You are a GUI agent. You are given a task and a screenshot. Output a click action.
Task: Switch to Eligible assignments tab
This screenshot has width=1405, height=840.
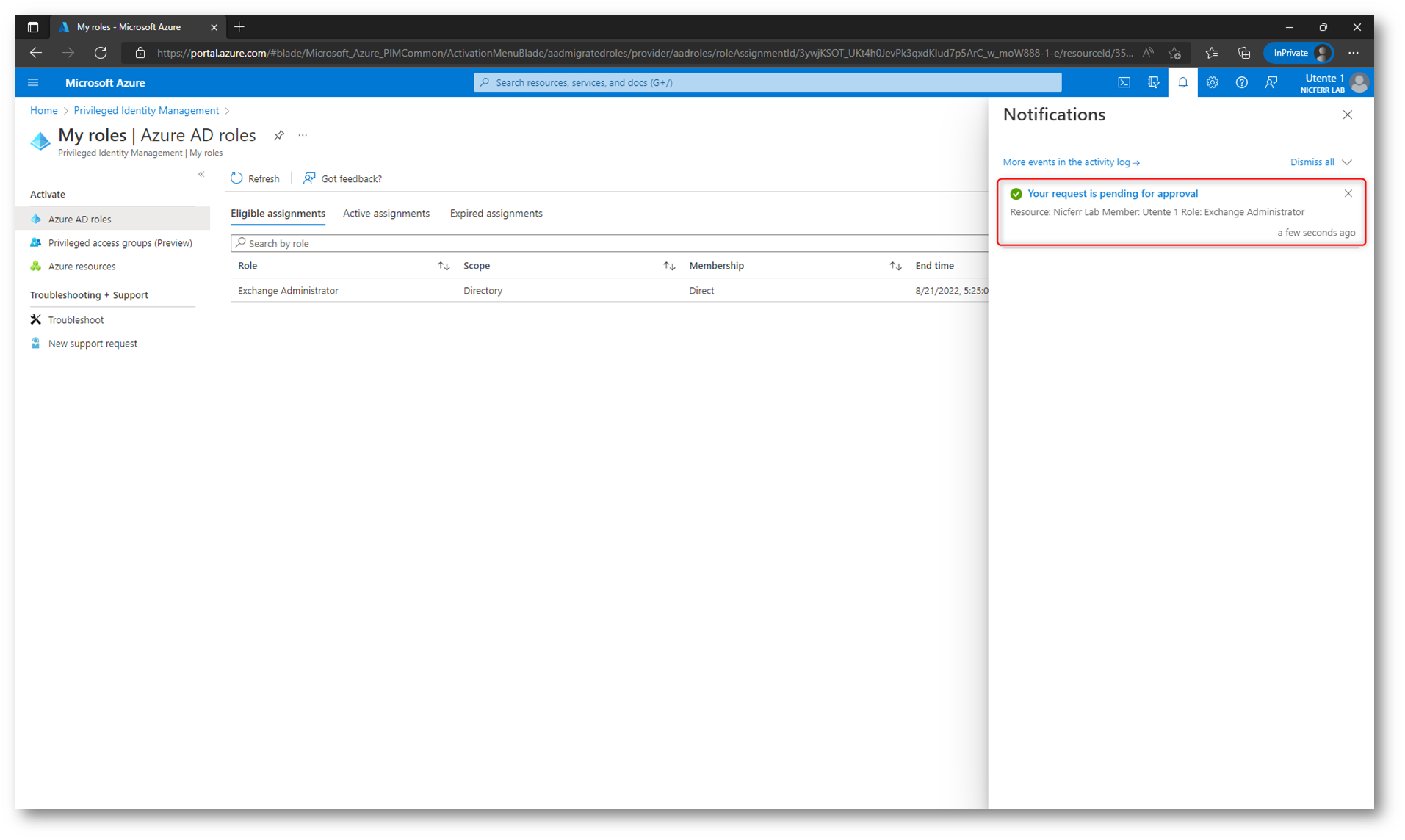click(x=278, y=214)
